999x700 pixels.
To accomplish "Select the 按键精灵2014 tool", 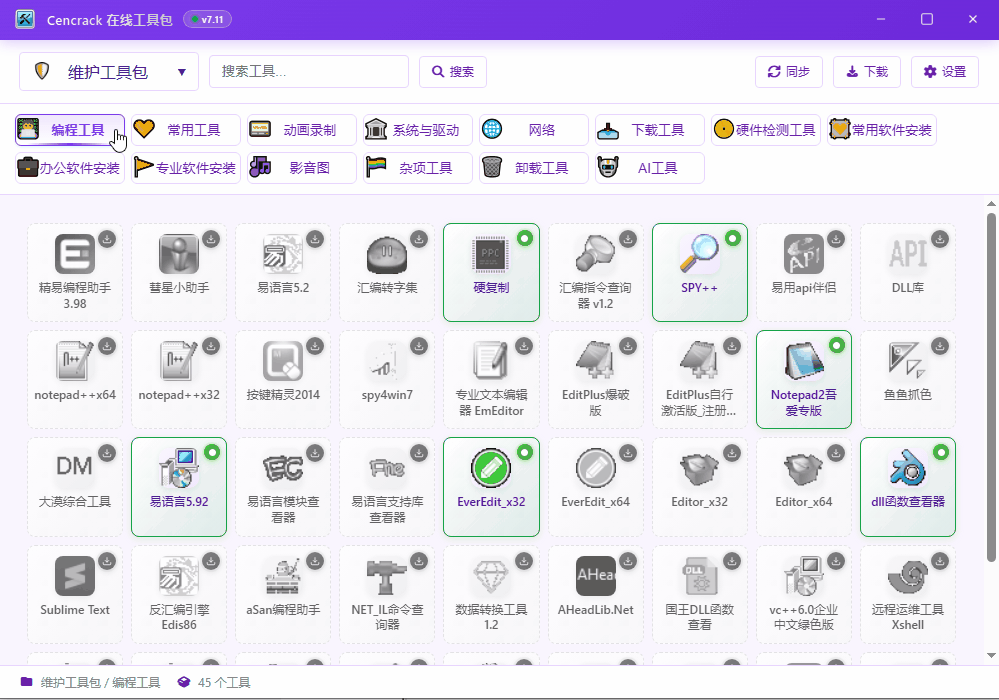I will [x=283, y=380].
